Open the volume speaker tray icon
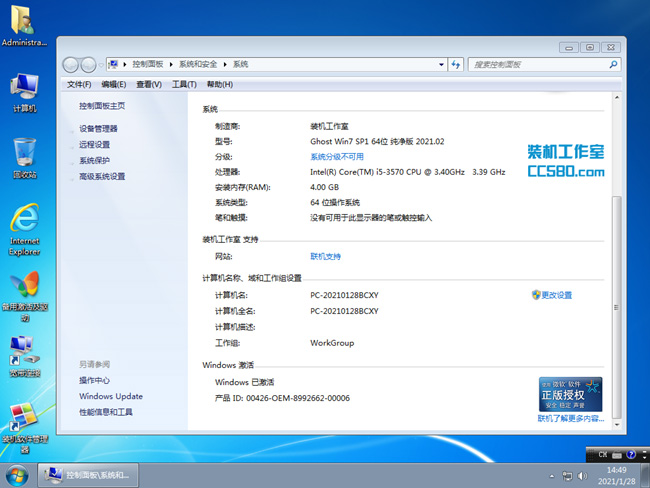Viewport: 650px width, 488px height. pyautogui.click(x=582, y=476)
